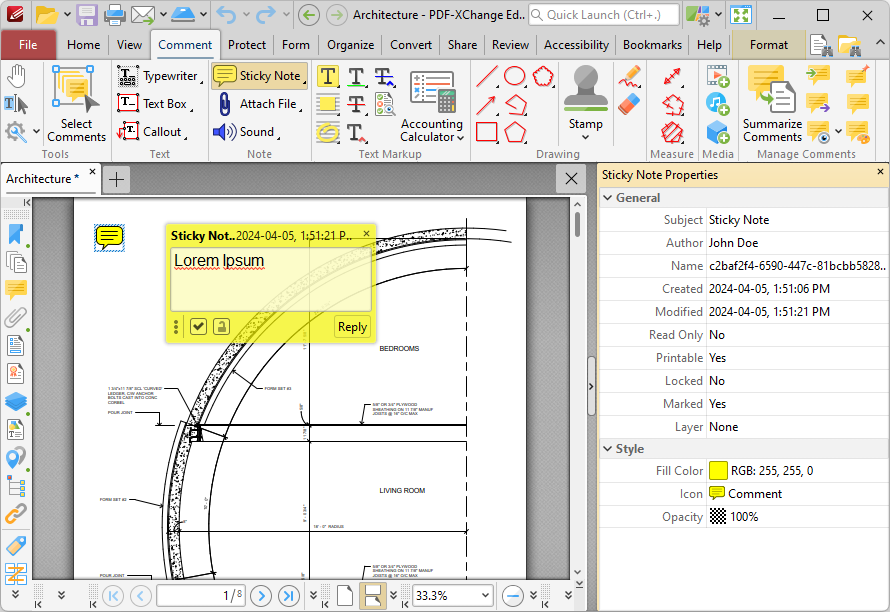Go to the next page
Image resolution: width=890 pixels, height=612 pixels.
tap(261, 596)
